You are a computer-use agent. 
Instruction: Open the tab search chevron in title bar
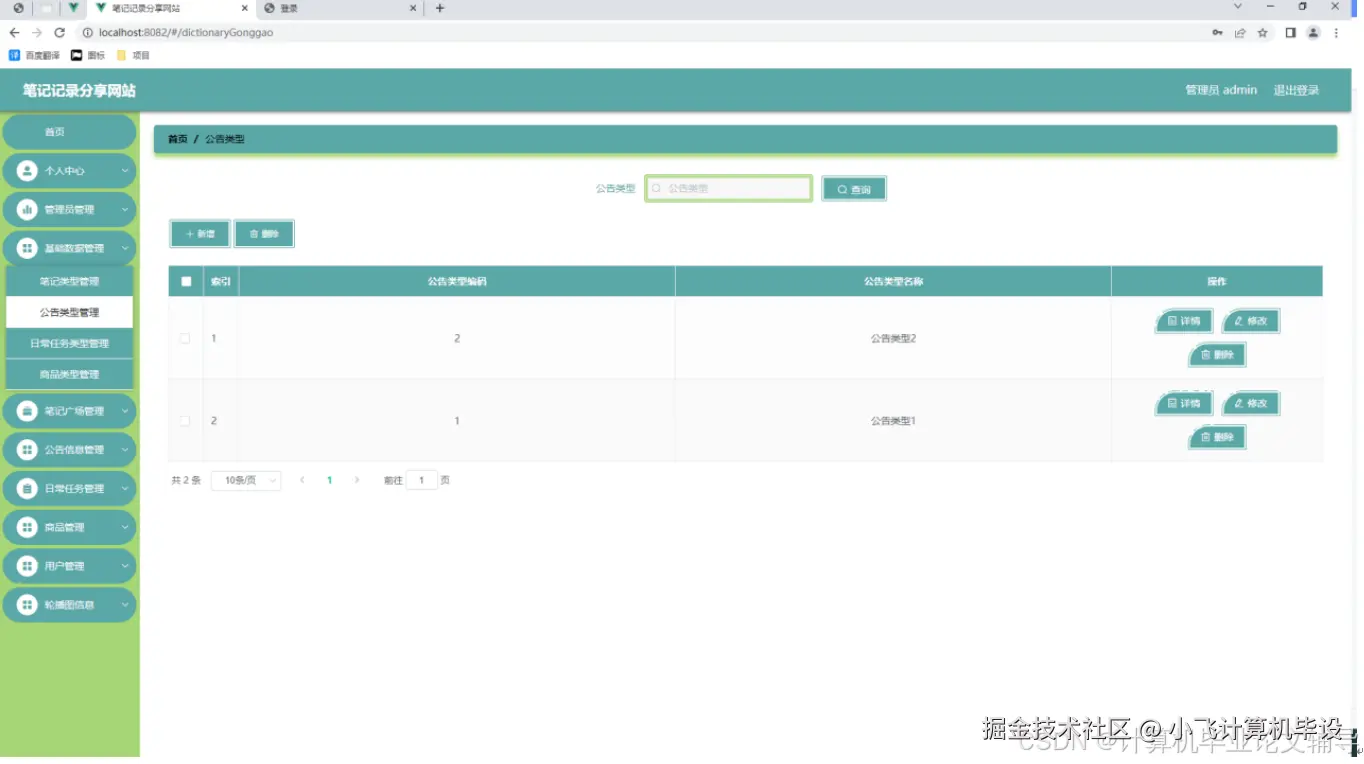(1238, 7)
